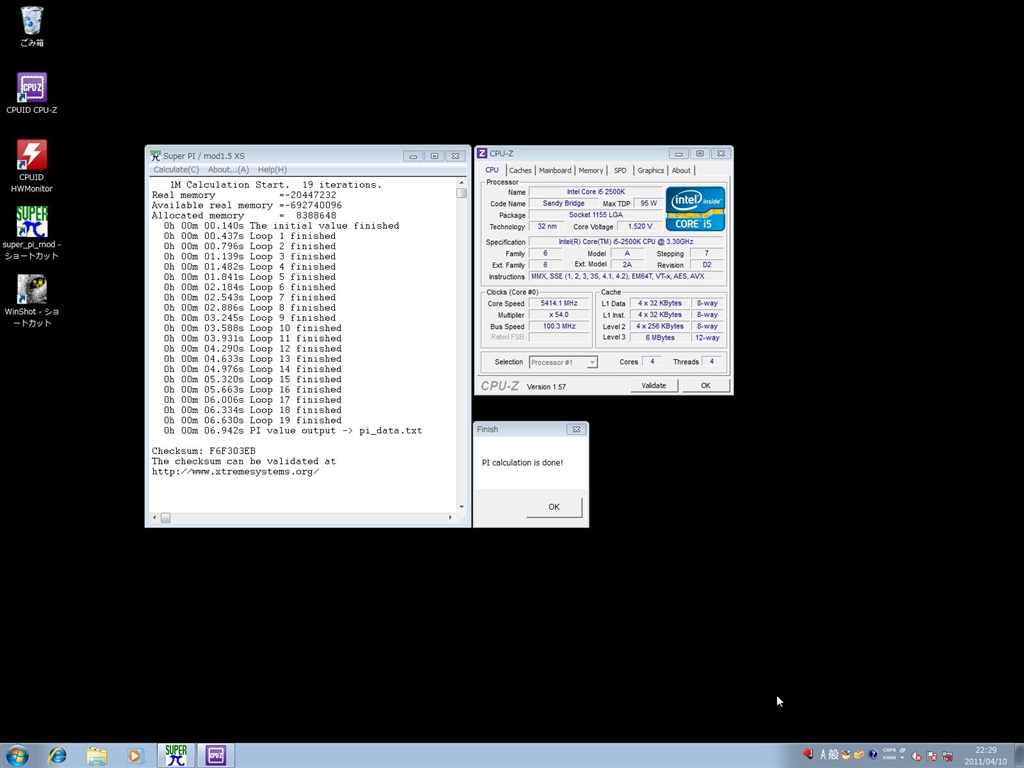The height and width of the screenshot is (768, 1024).
Task: Click the Intel Core i5 logo
Action: click(x=695, y=208)
